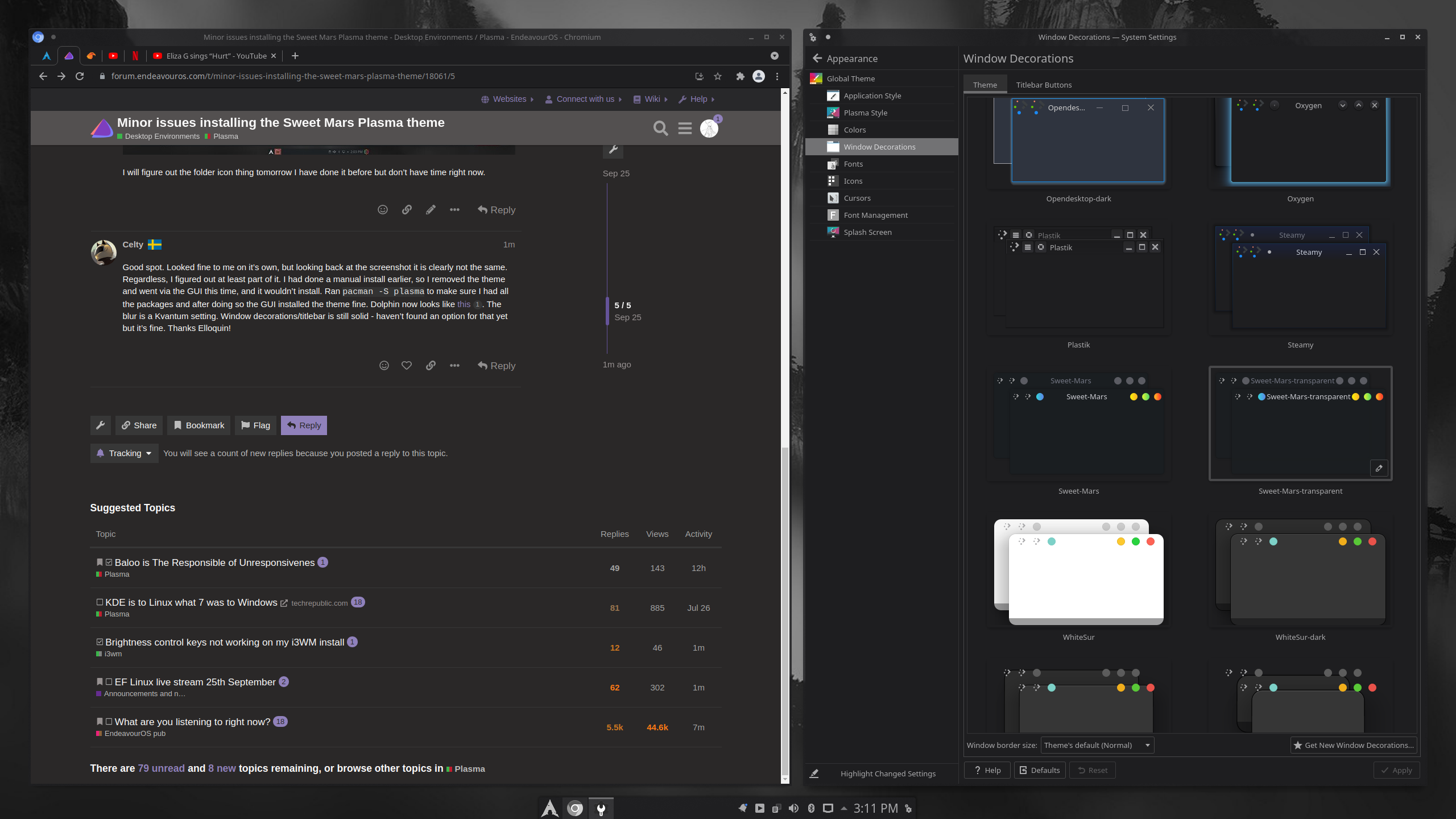
Task: Open forum user avatar with notification
Action: (x=709, y=129)
